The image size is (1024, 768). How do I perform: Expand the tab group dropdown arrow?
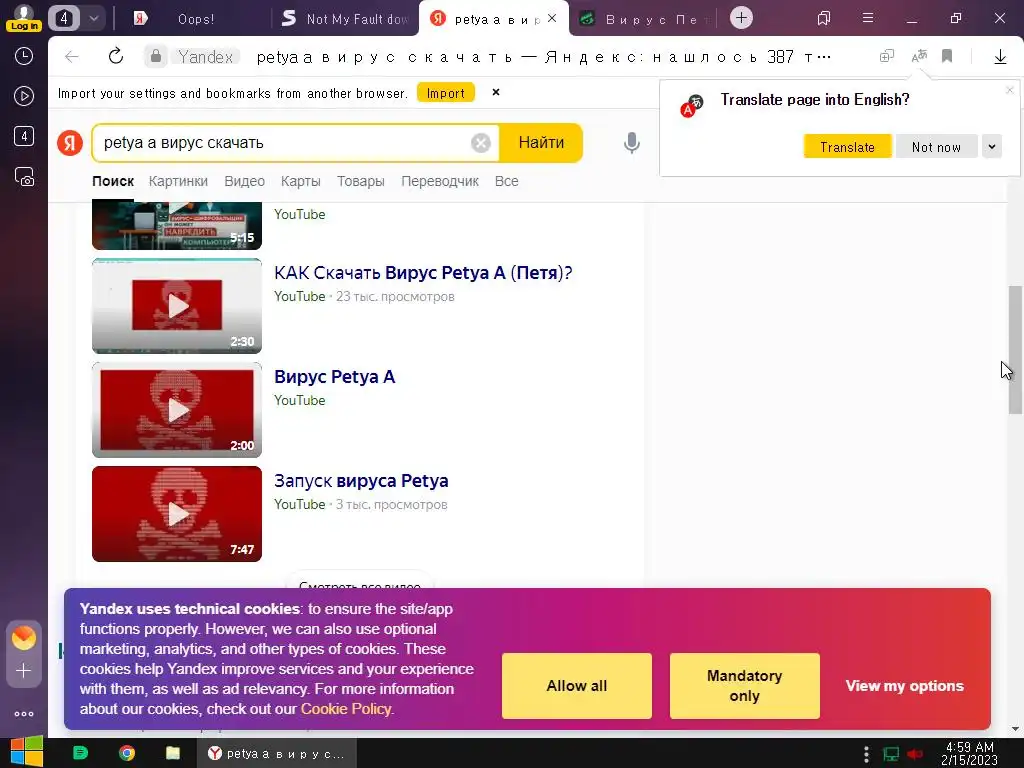pyautogui.click(x=93, y=18)
